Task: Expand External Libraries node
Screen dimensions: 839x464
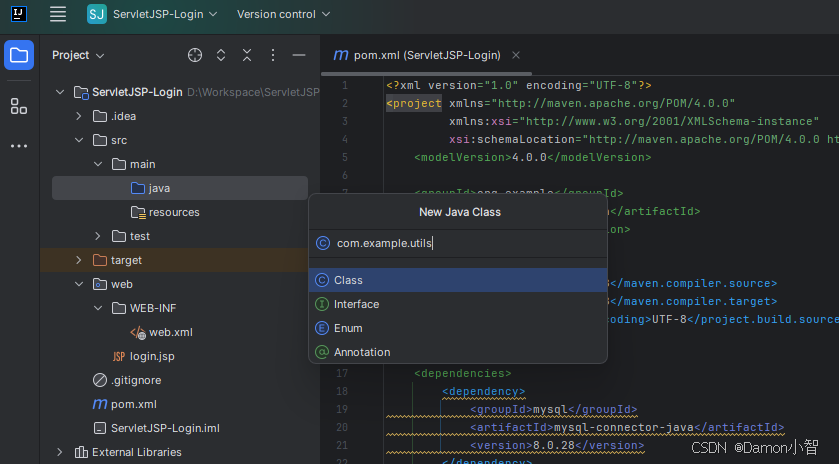Action: (60, 452)
